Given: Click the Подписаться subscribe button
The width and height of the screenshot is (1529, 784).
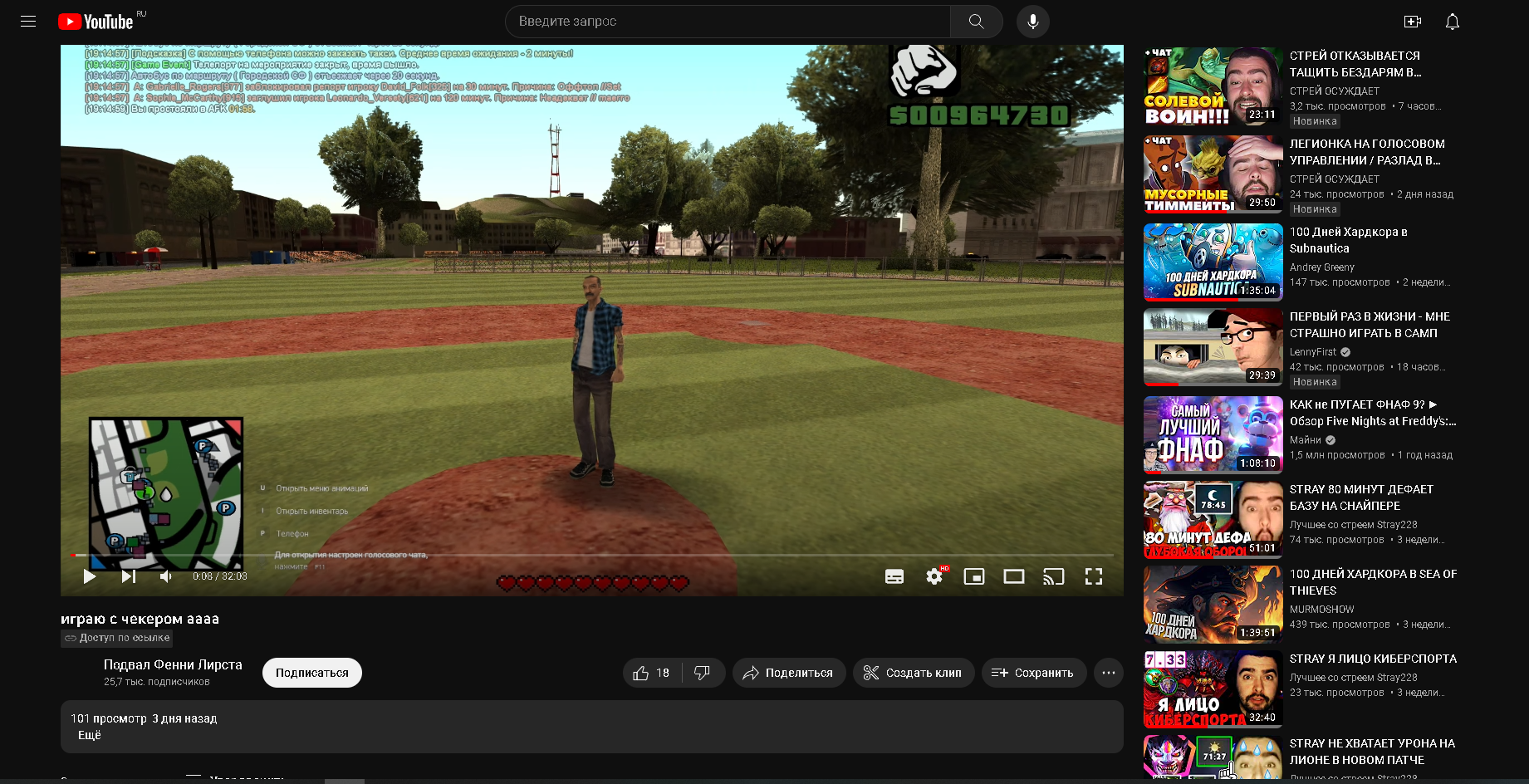Looking at the screenshot, I should (311, 673).
